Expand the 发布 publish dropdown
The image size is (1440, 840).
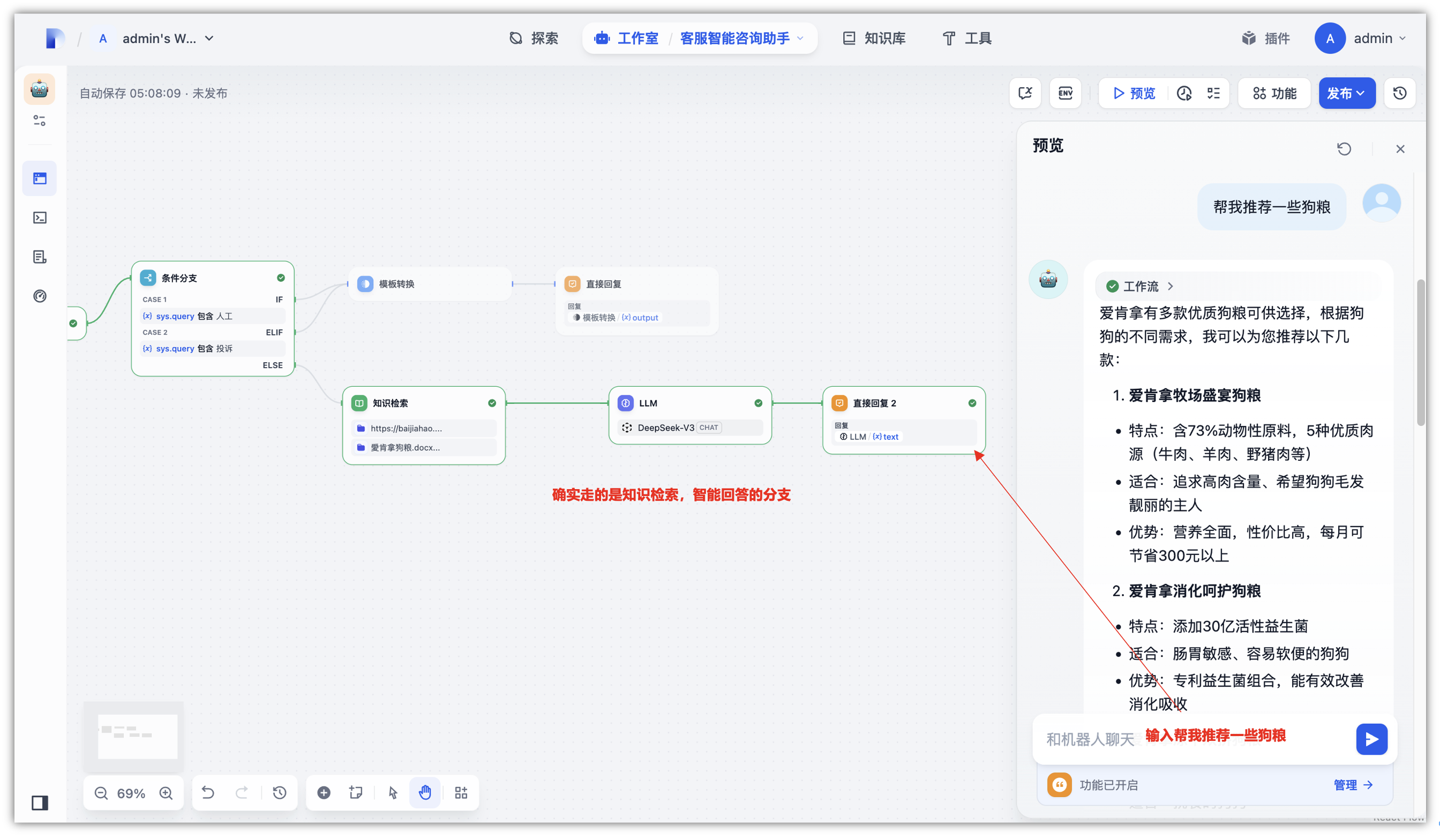click(1346, 93)
